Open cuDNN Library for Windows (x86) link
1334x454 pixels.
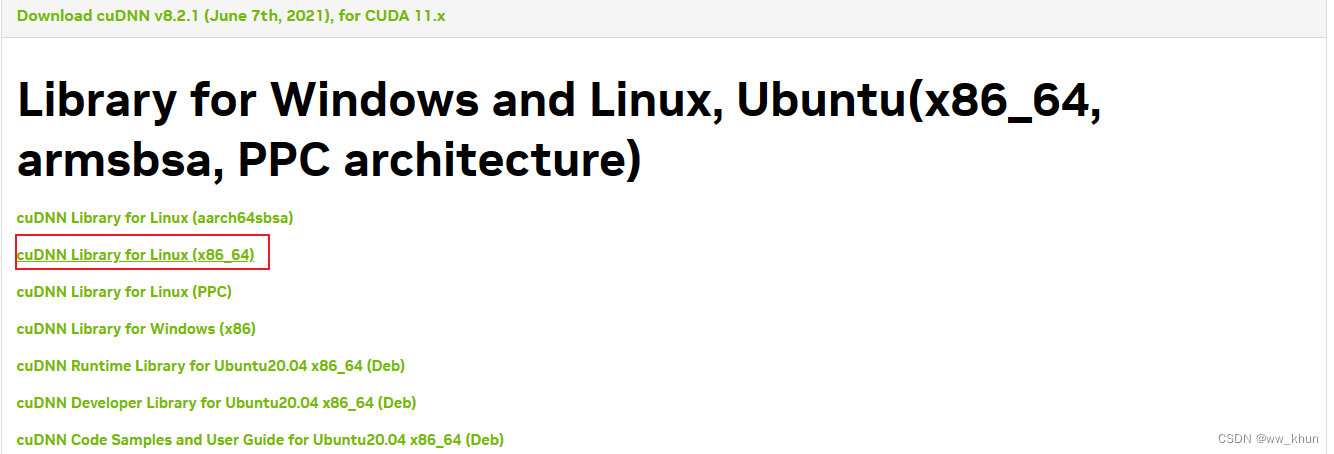[x=137, y=329]
